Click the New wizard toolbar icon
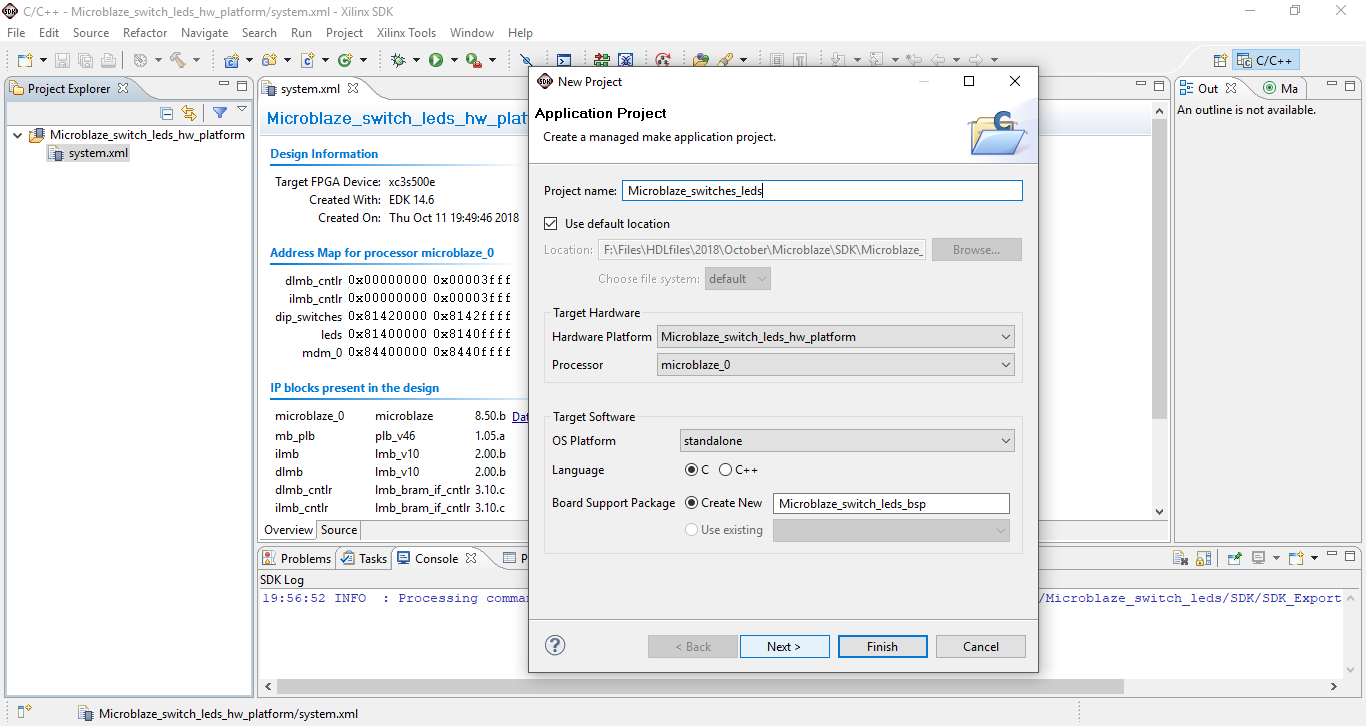Viewport: 1366px width, 726px height. (24, 60)
